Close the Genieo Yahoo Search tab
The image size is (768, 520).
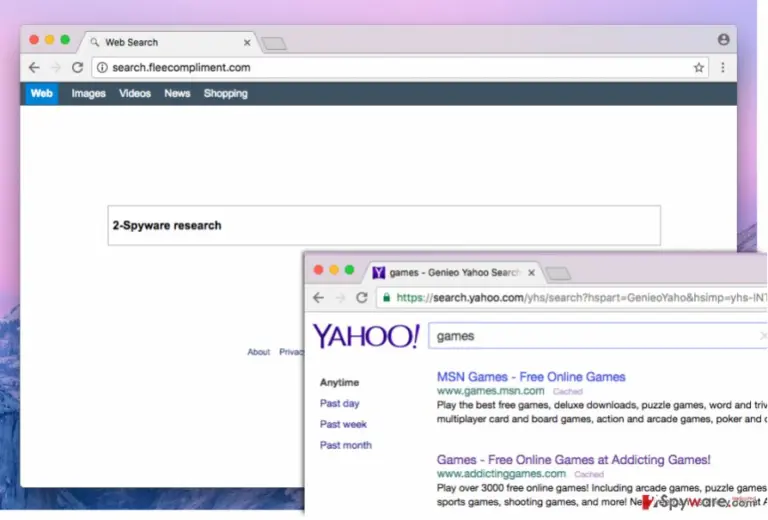(531, 273)
